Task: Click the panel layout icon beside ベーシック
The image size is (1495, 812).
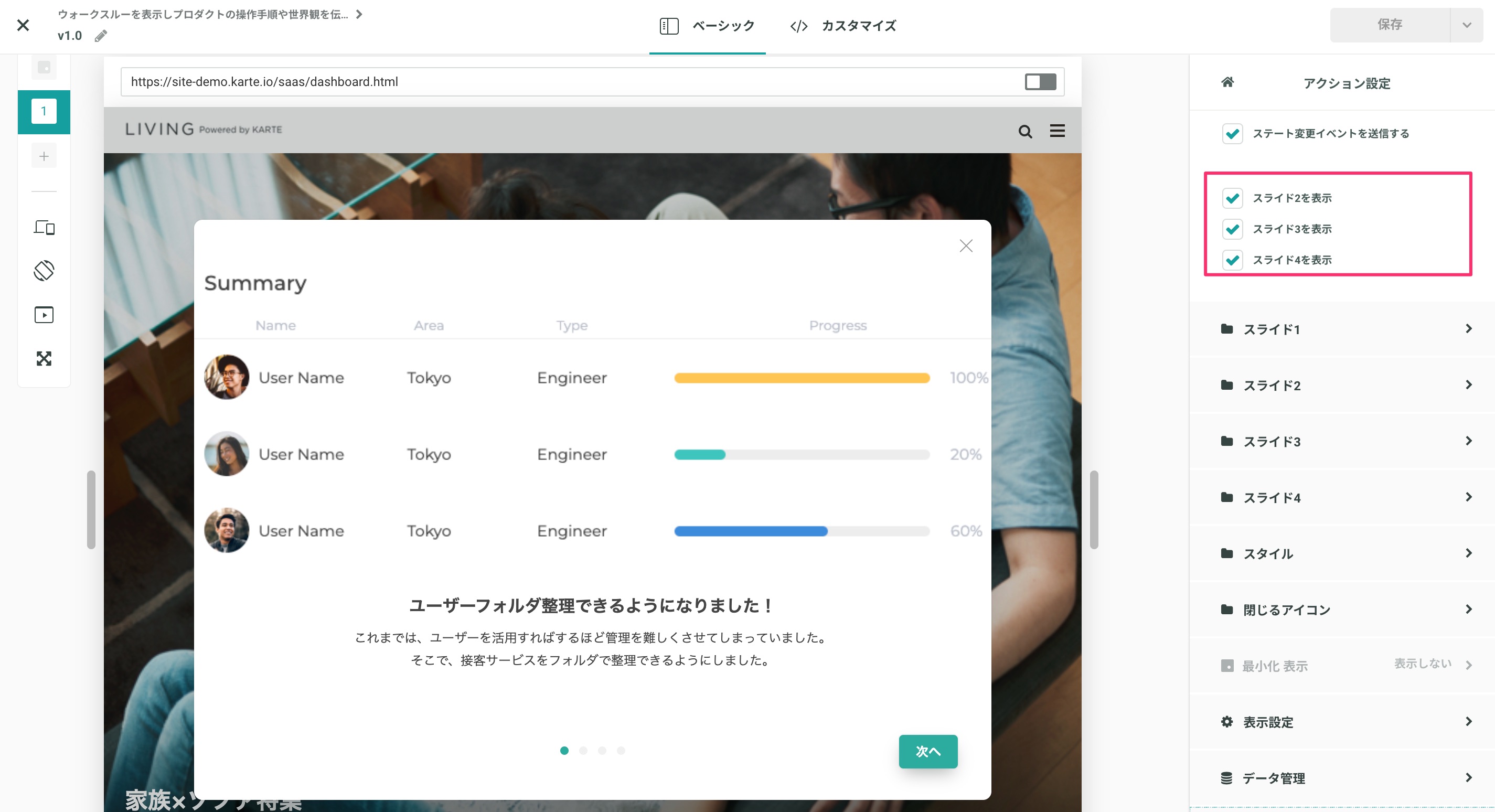Action: pos(669,26)
